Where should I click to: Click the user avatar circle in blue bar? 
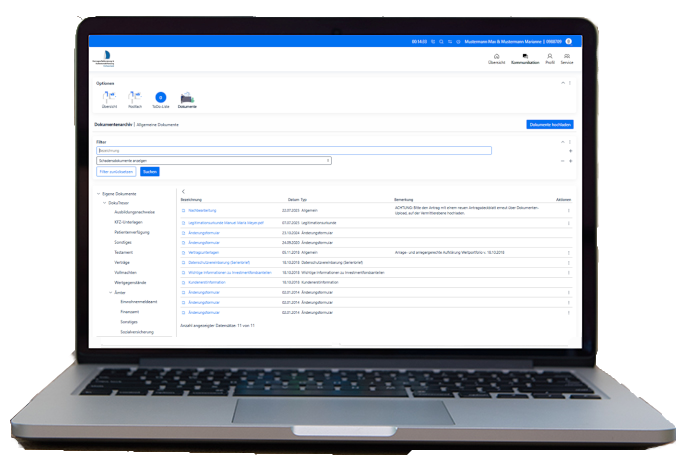point(569,42)
